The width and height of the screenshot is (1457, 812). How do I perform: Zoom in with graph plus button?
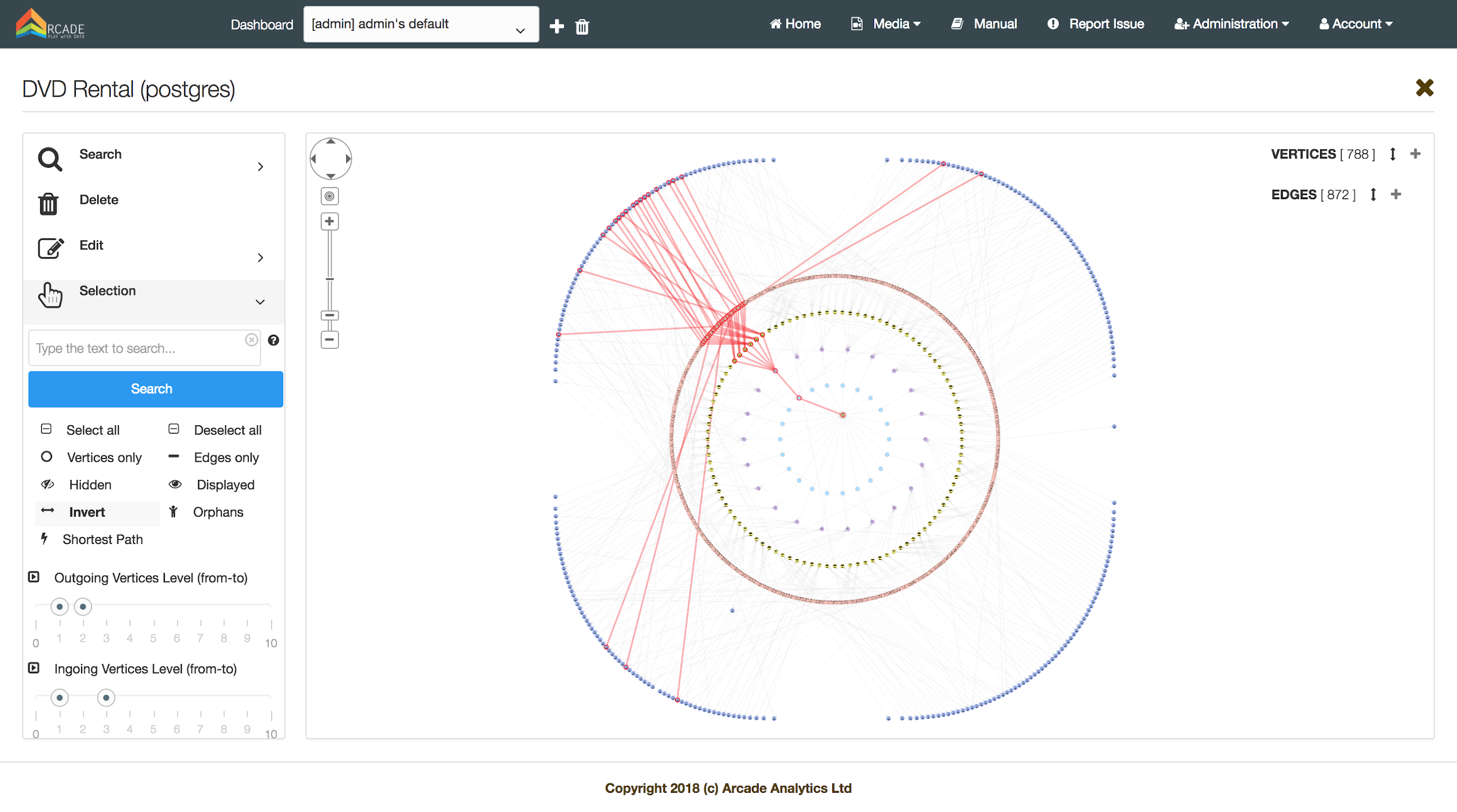pyautogui.click(x=330, y=221)
